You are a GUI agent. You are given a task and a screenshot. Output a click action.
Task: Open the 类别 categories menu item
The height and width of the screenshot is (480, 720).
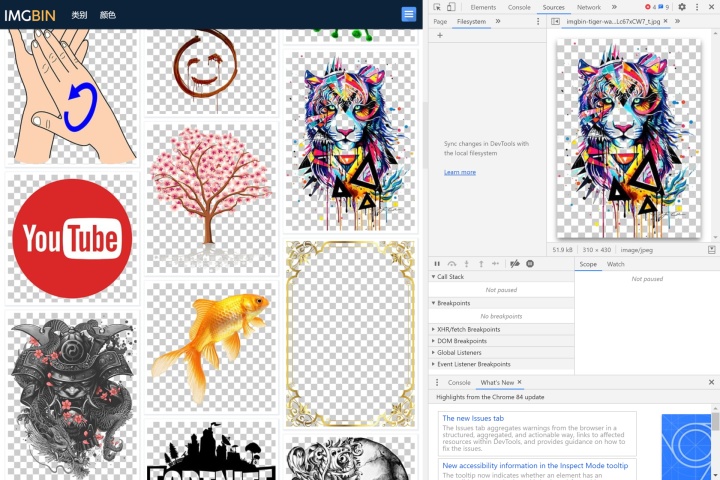[79, 15]
